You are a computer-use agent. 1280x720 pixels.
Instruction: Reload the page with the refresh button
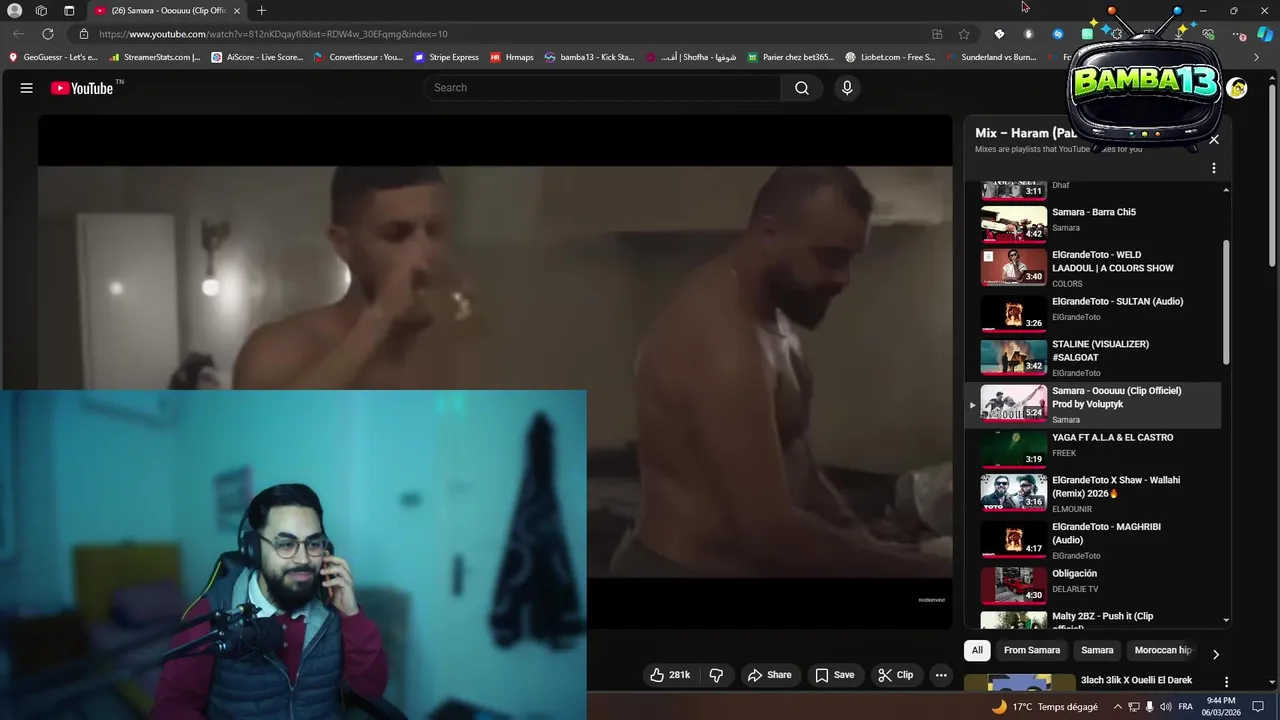click(47, 34)
